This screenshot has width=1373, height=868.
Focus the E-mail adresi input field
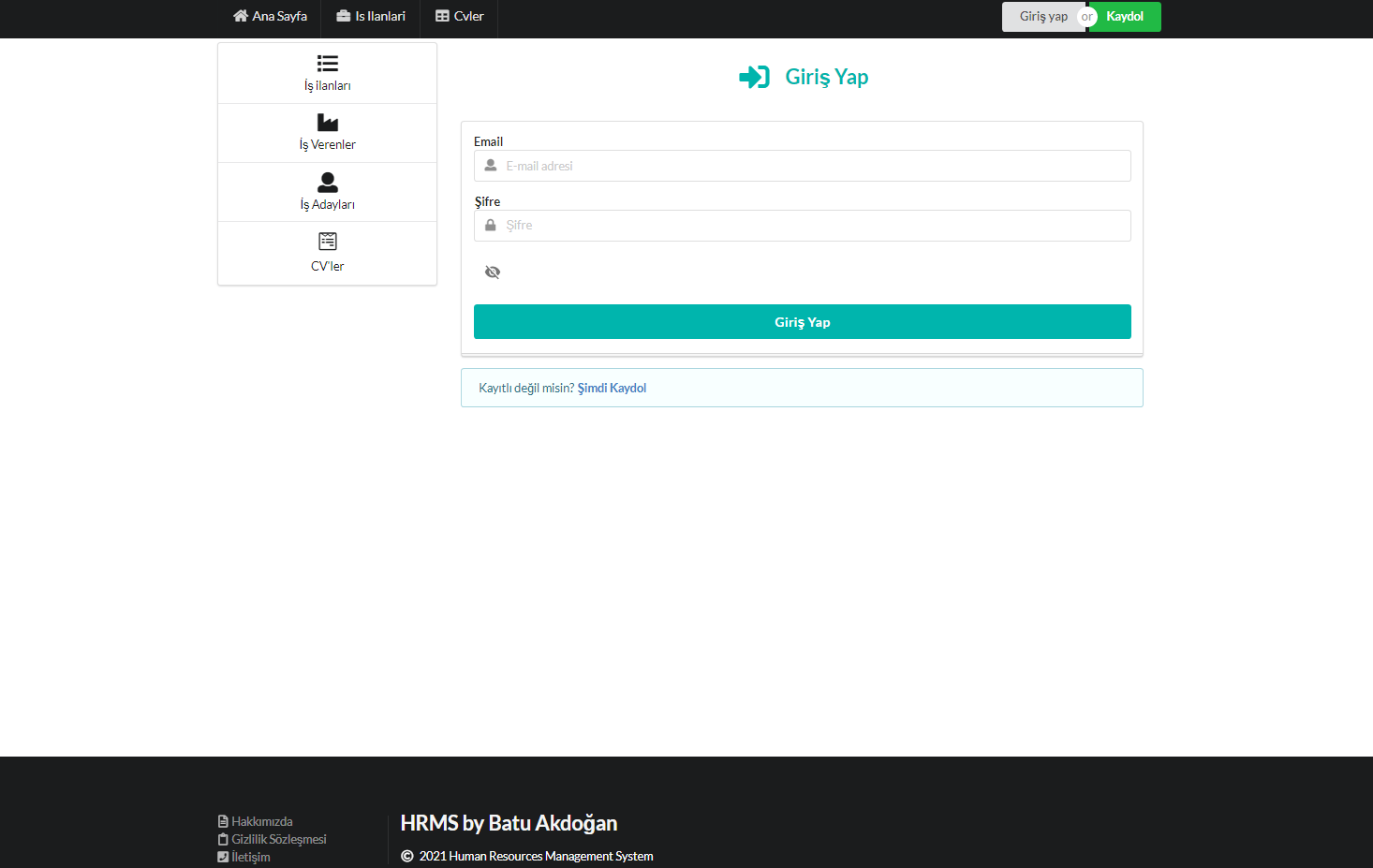coord(803,166)
